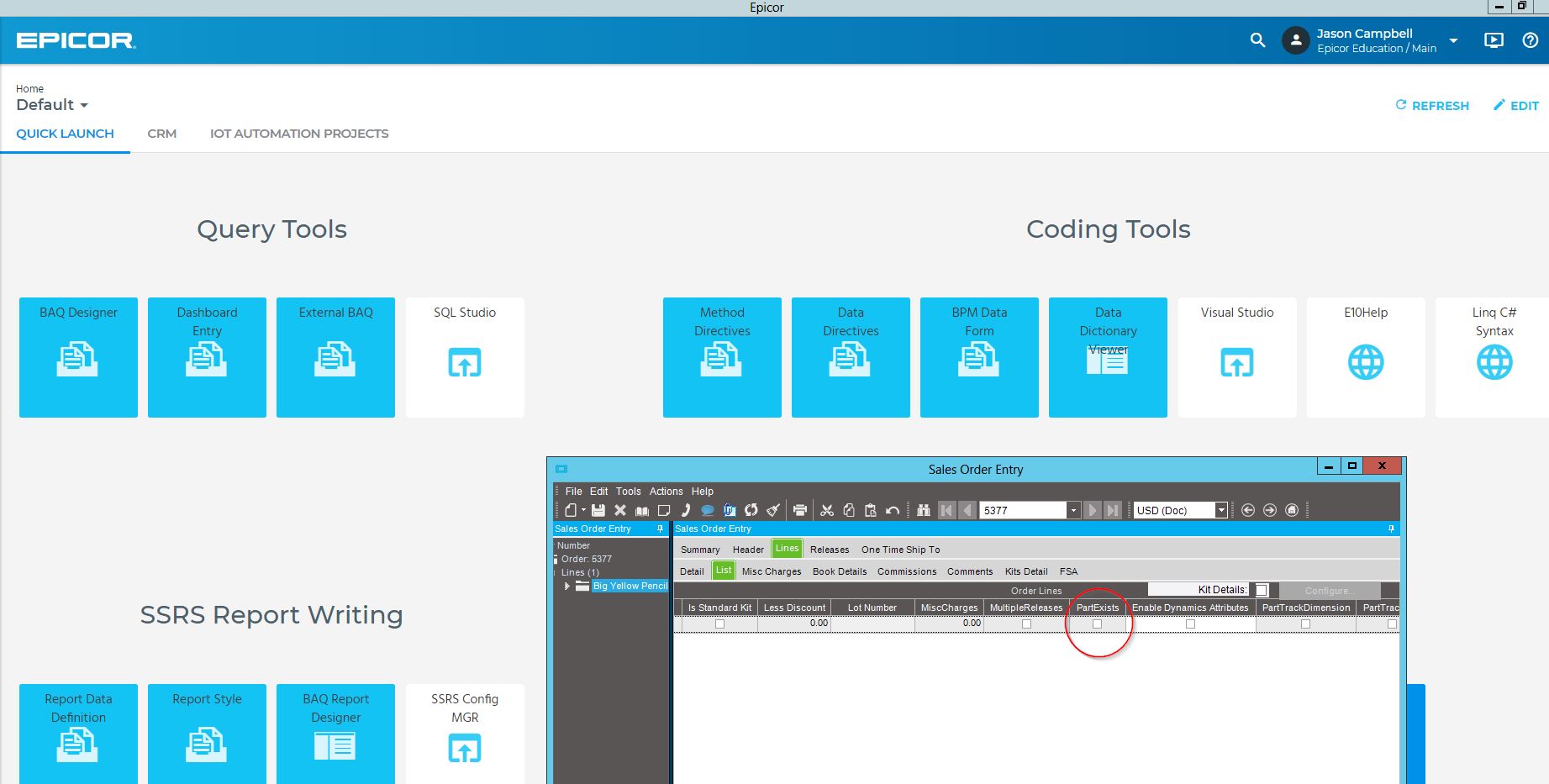Click the EDIT link on the home page
The width and height of the screenshot is (1549, 784).
point(1516,106)
